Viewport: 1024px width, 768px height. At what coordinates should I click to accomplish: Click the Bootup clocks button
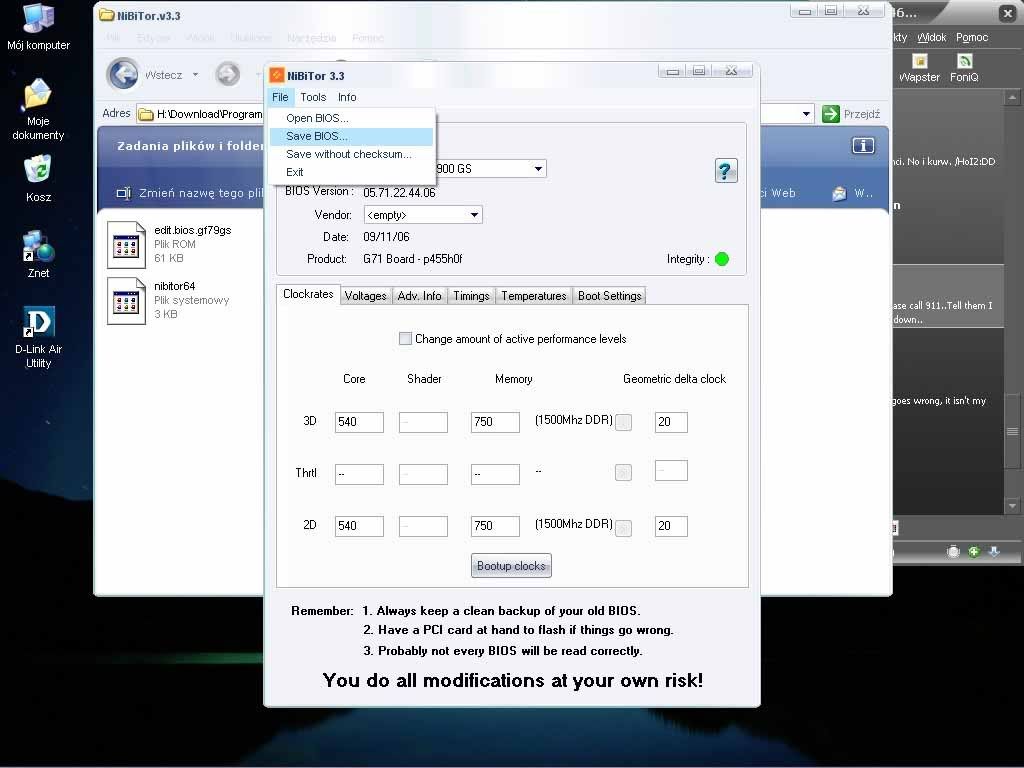click(511, 566)
